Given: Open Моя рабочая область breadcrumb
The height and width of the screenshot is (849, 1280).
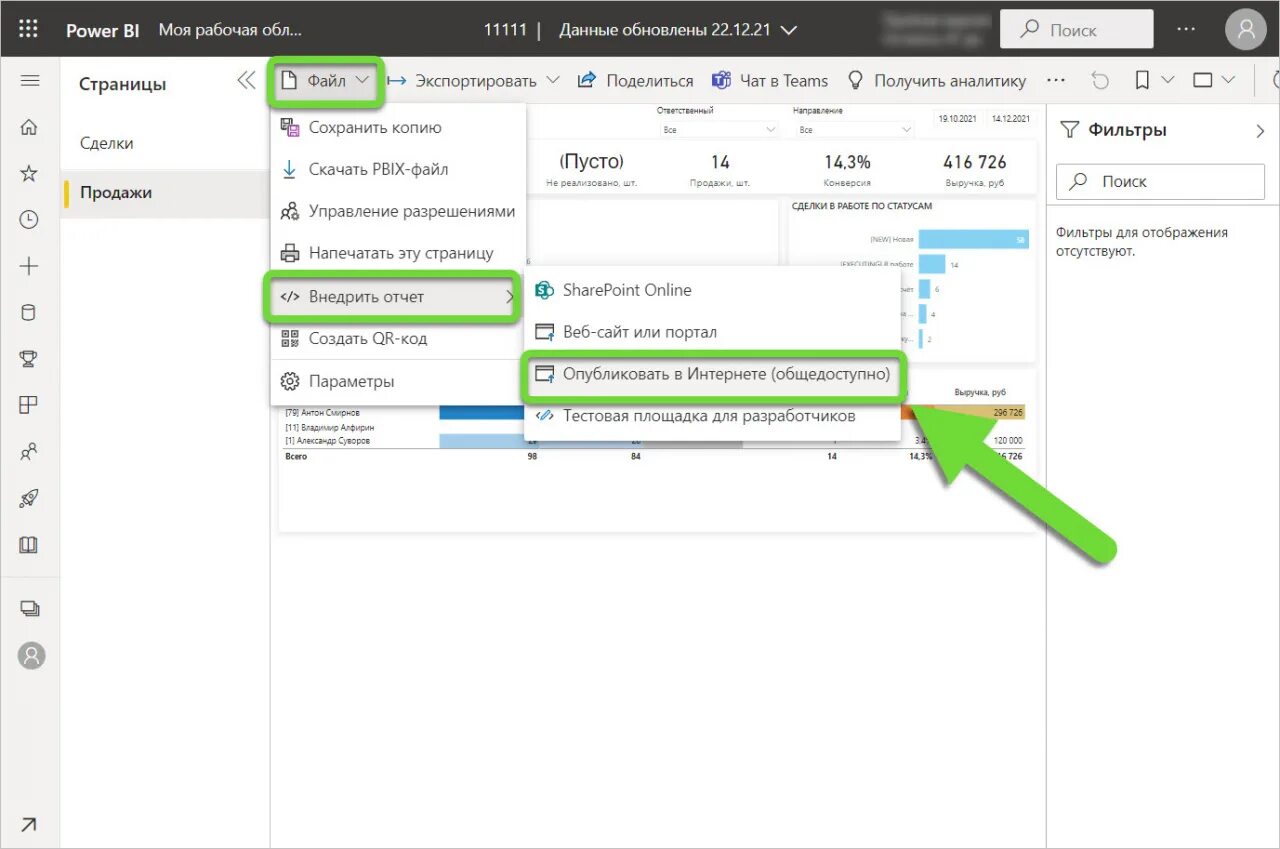Looking at the screenshot, I should click(x=230, y=30).
